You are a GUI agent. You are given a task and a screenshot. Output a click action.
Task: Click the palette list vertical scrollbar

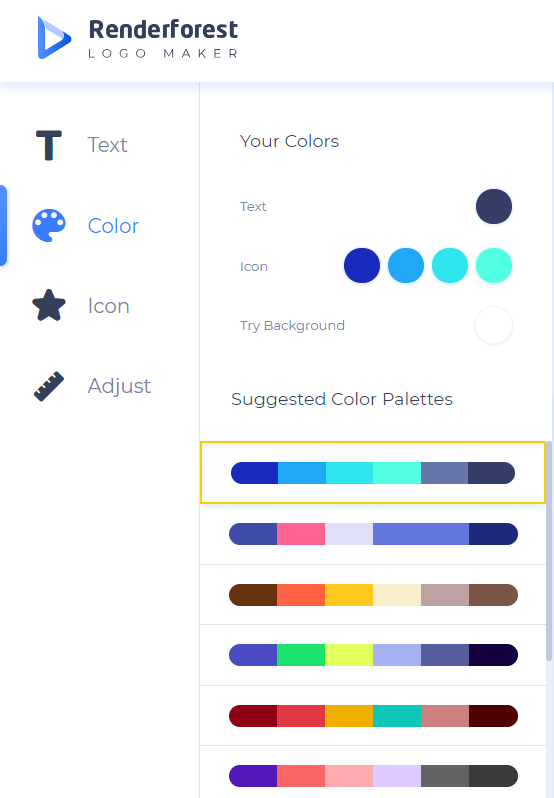[x=549, y=551]
